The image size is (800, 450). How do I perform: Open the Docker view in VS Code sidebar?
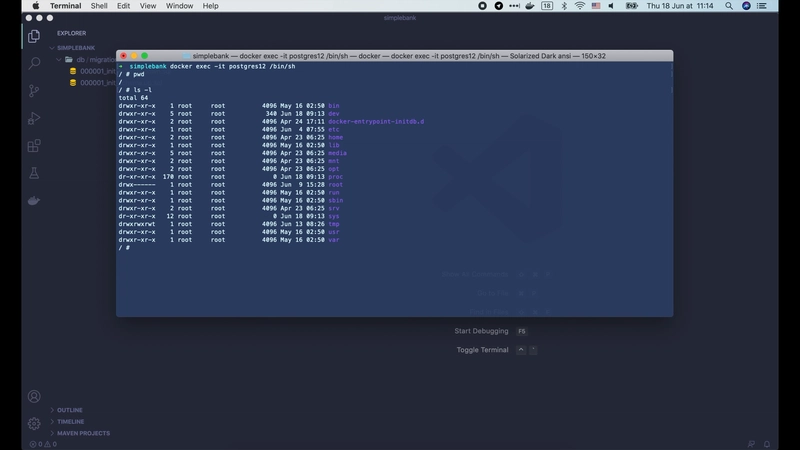point(34,201)
